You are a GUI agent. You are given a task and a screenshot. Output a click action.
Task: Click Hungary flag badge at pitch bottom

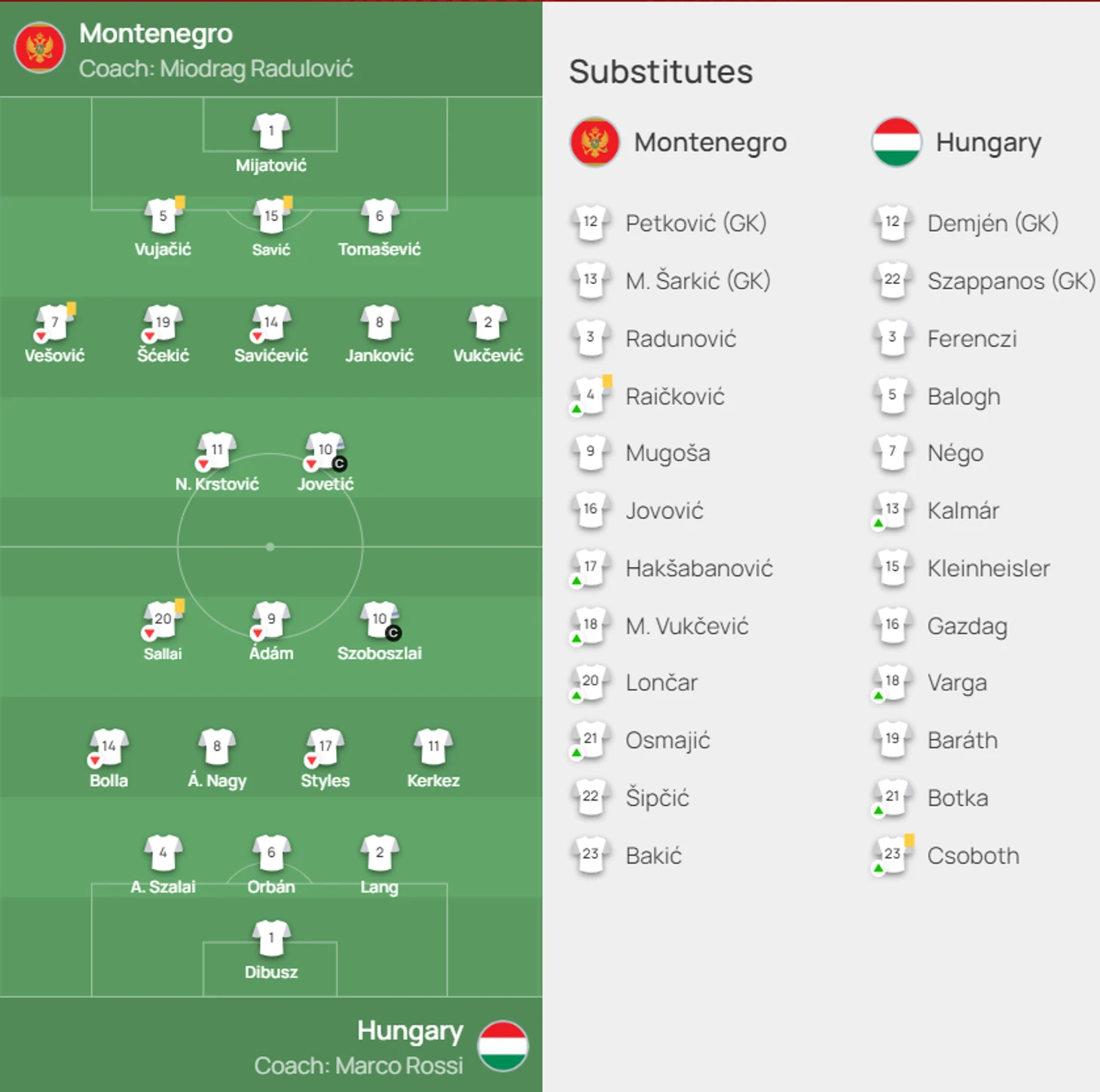[503, 1046]
